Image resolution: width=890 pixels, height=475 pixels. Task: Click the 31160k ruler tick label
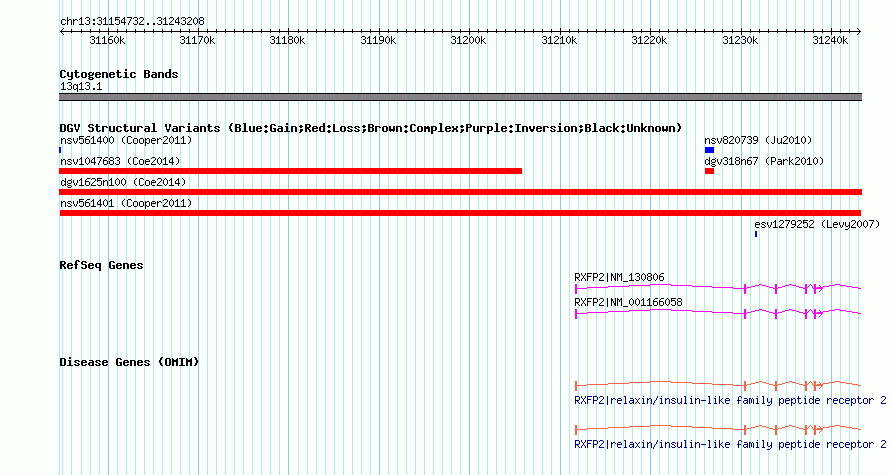click(107, 40)
